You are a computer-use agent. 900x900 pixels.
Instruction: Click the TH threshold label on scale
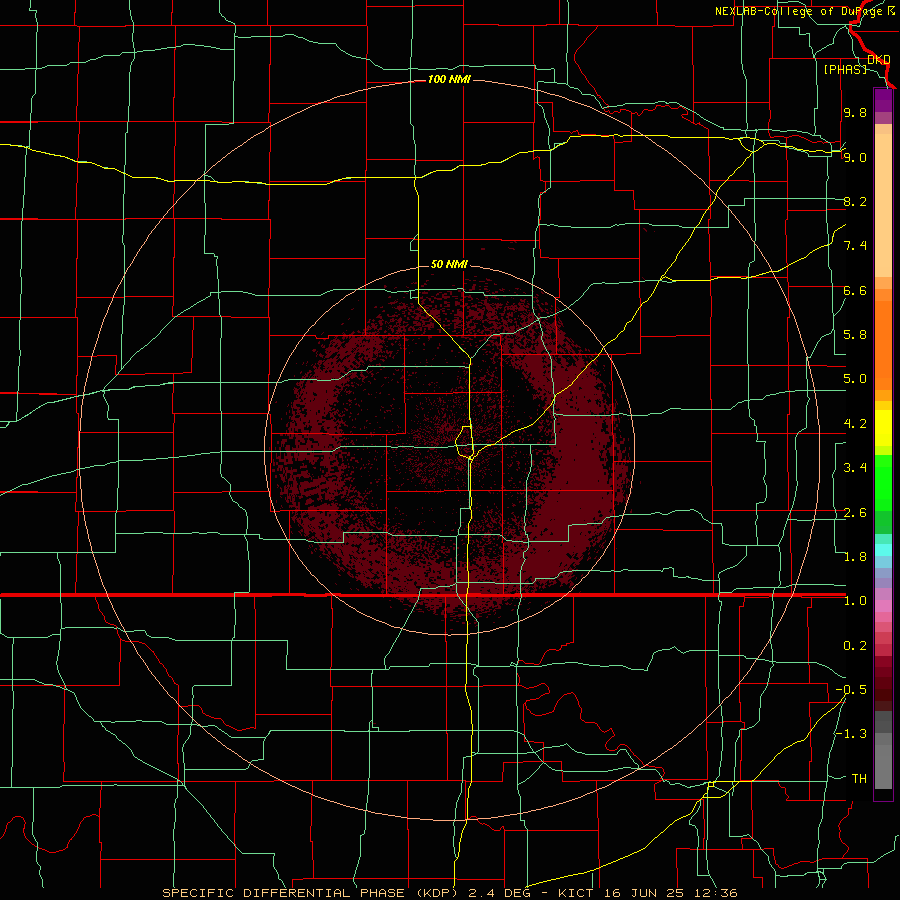859,779
